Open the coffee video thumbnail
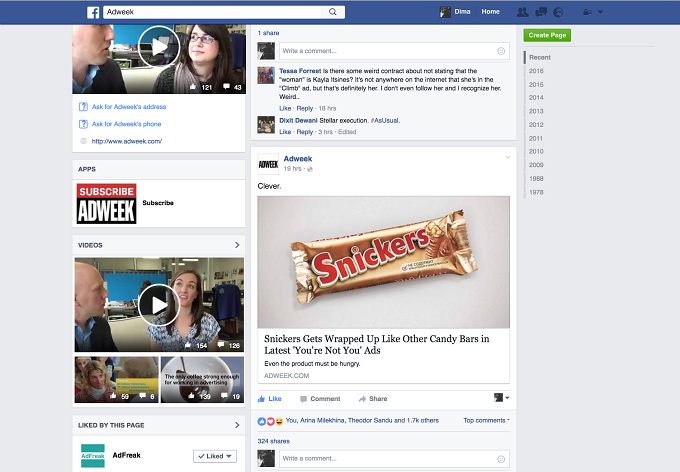 (203, 380)
